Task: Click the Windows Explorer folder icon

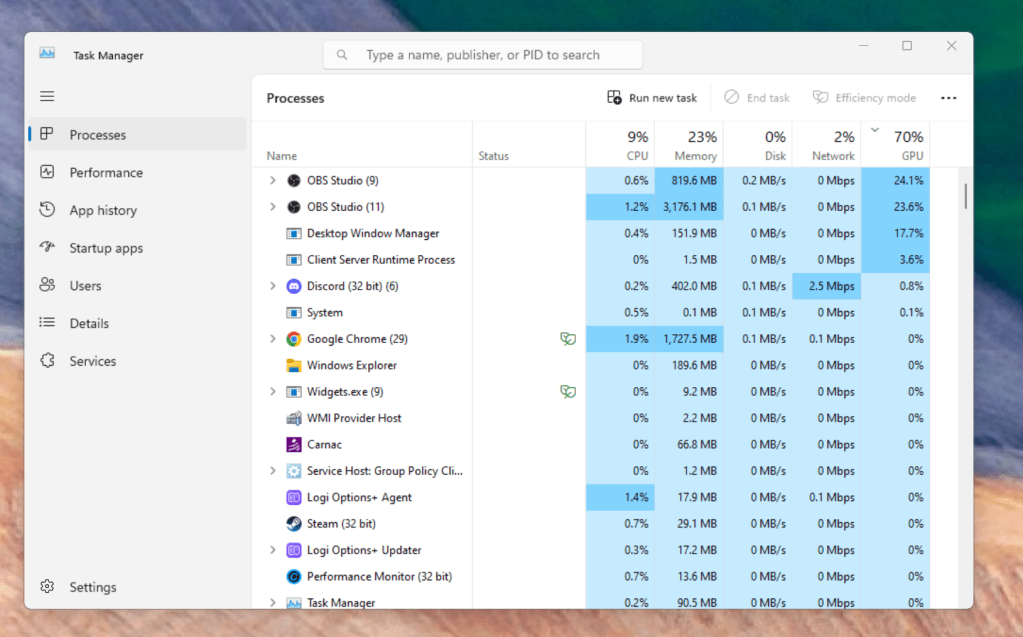Action: pos(294,365)
